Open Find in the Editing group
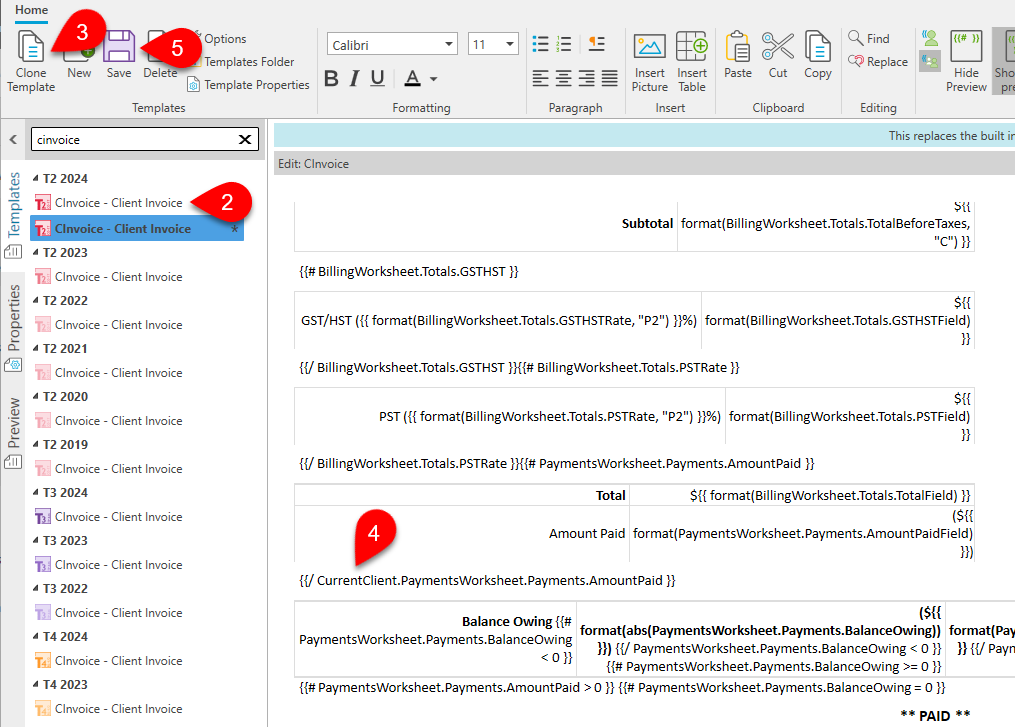1015x727 pixels. pos(869,38)
